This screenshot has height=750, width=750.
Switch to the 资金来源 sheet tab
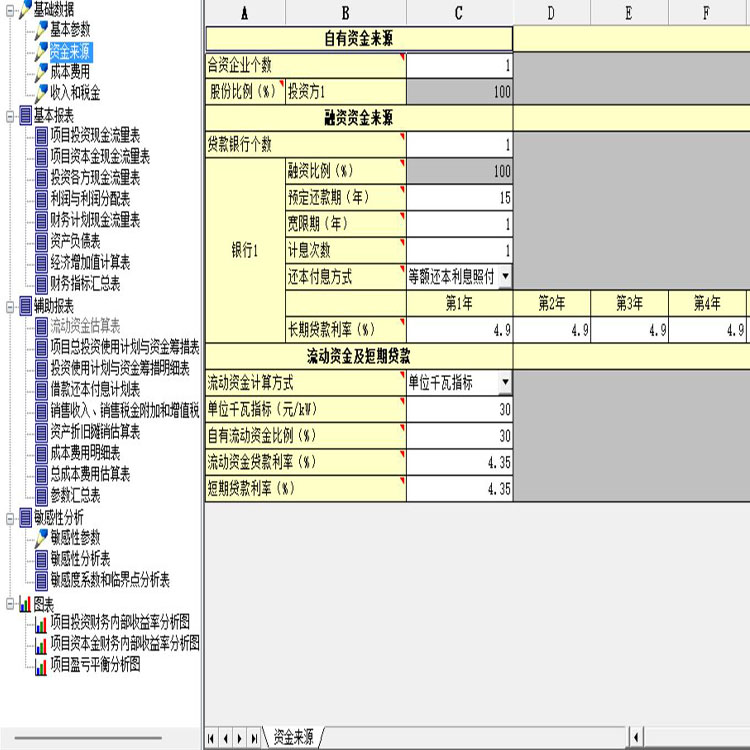click(293, 737)
